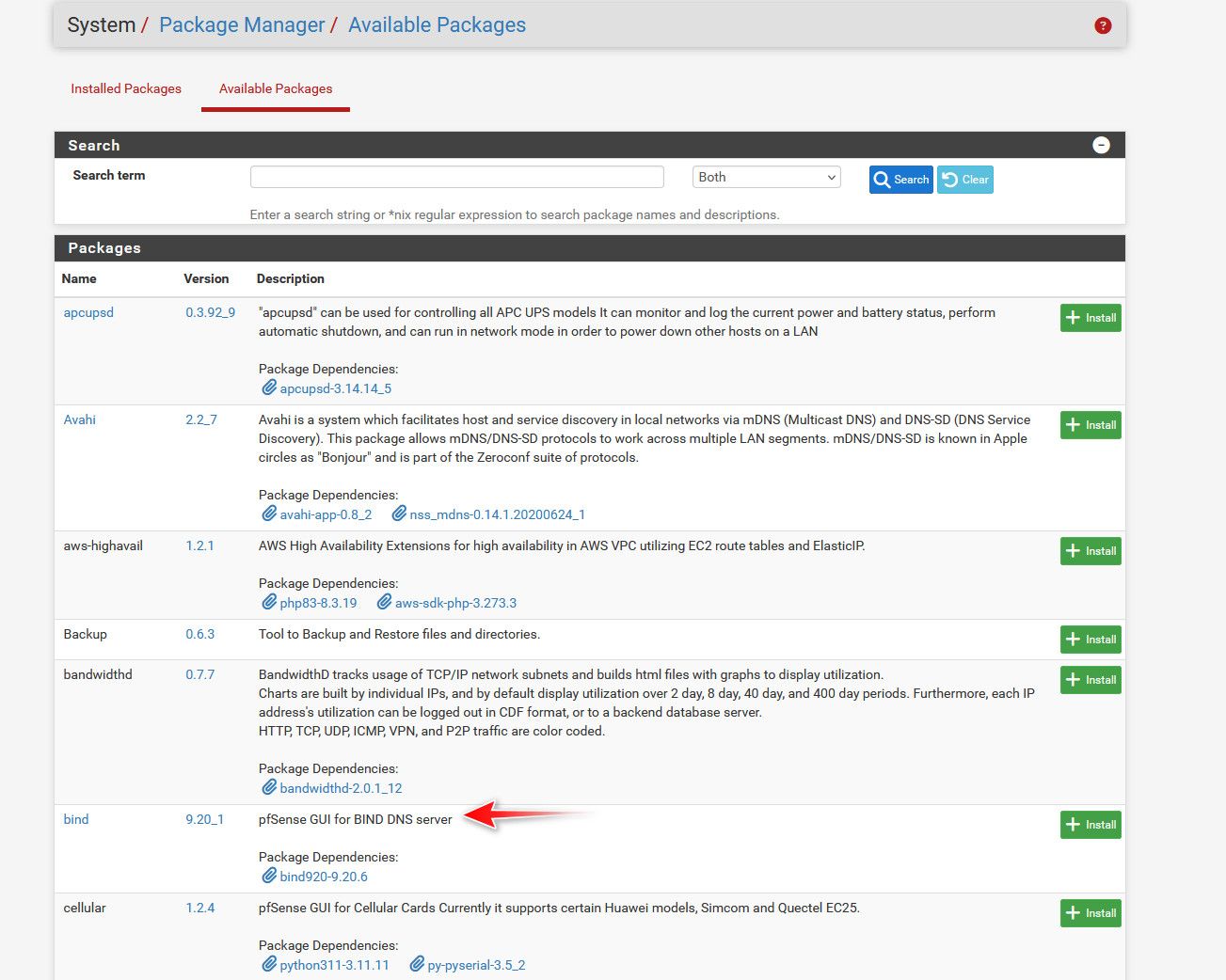Click the paperclip icon beside bind920-9.20.6
The width and height of the screenshot is (1226, 980).
pyautogui.click(x=269, y=876)
